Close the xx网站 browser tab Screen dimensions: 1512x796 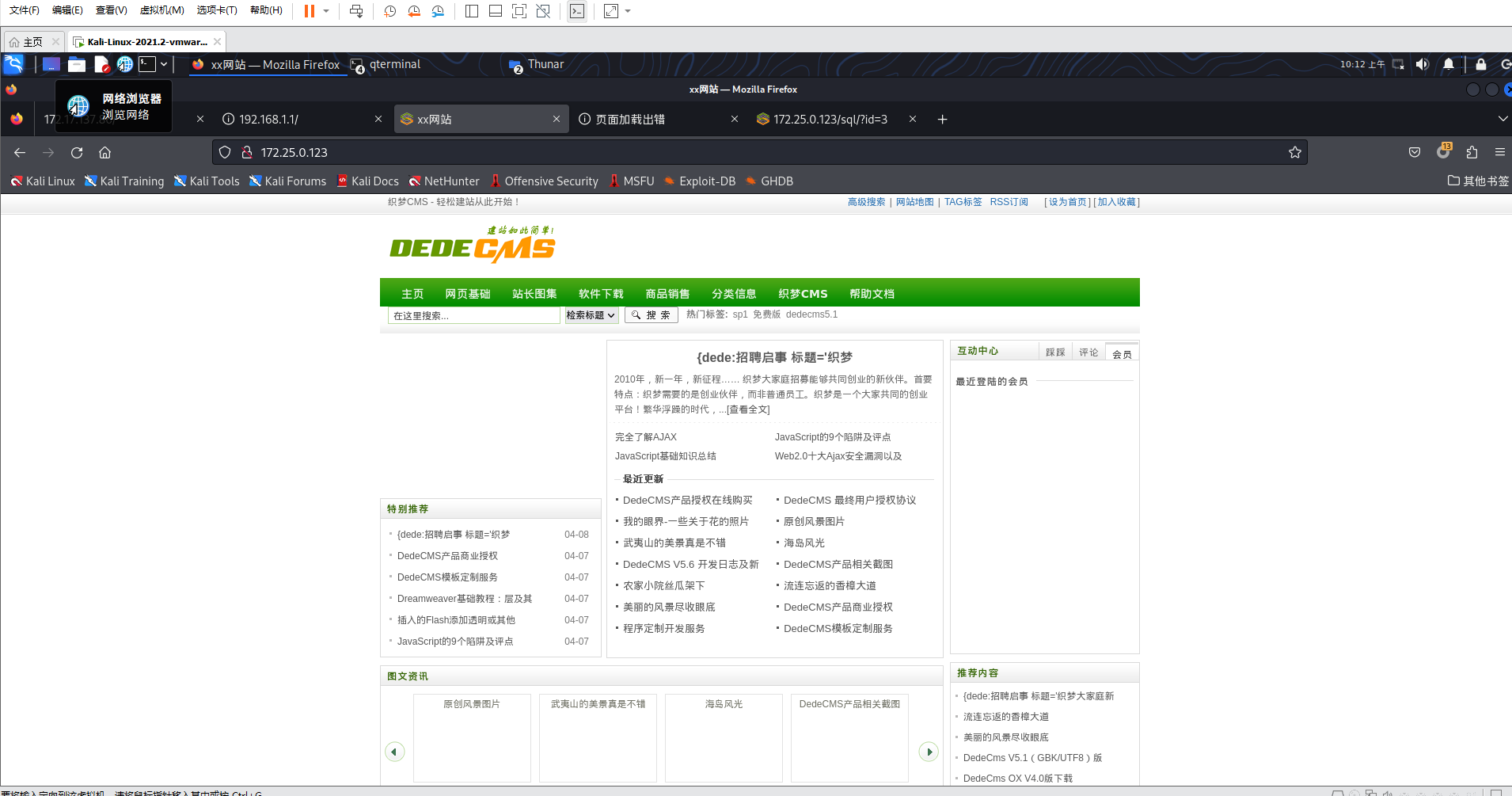[x=557, y=119]
